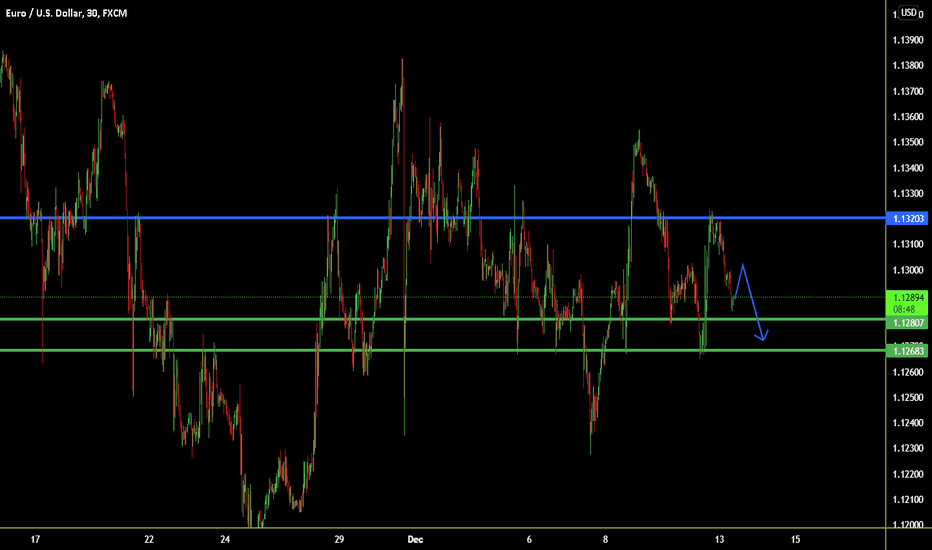Image resolution: width=932 pixels, height=550 pixels.
Task: Select the lower green horizontal line at 1.12683
Action: (x=443, y=350)
